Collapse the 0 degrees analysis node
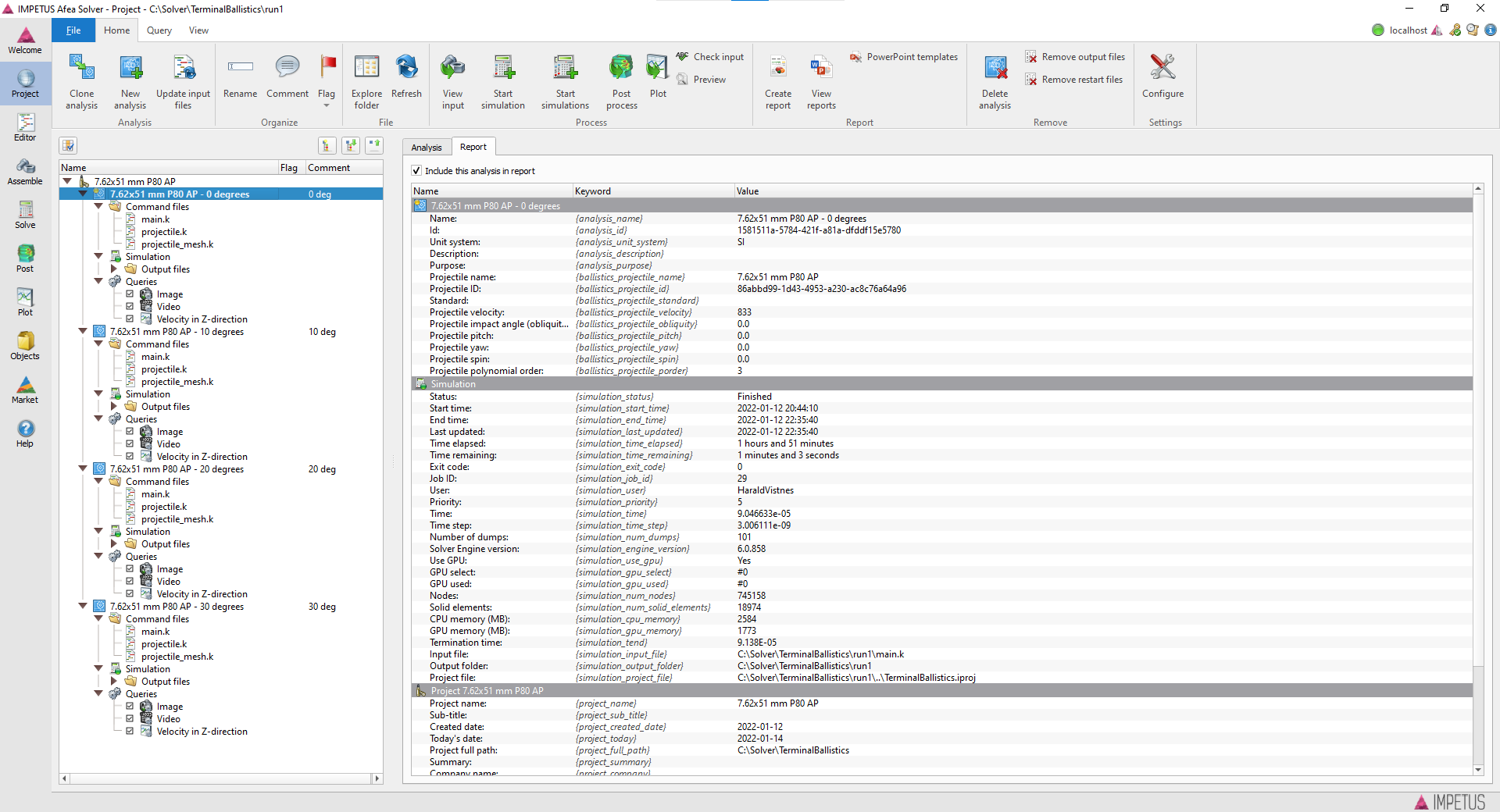This screenshot has height=812, width=1500. (x=83, y=194)
